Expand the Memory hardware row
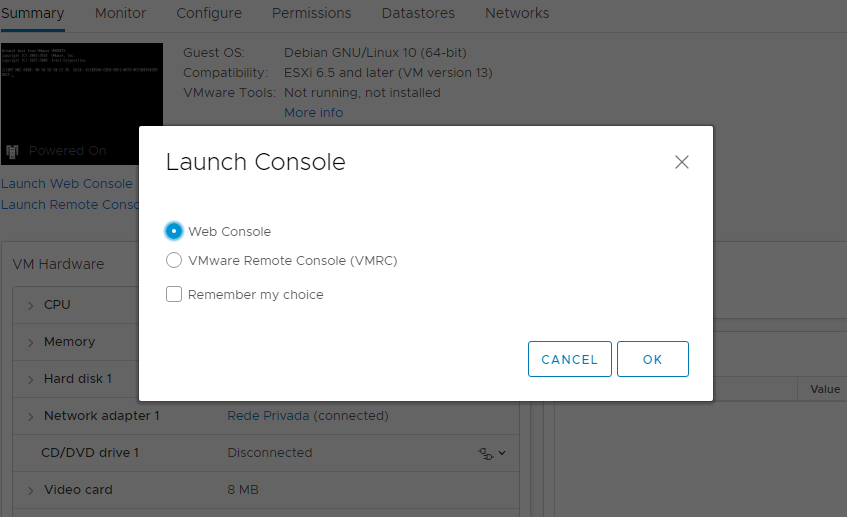This screenshot has width=847, height=517. pyautogui.click(x=30, y=342)
